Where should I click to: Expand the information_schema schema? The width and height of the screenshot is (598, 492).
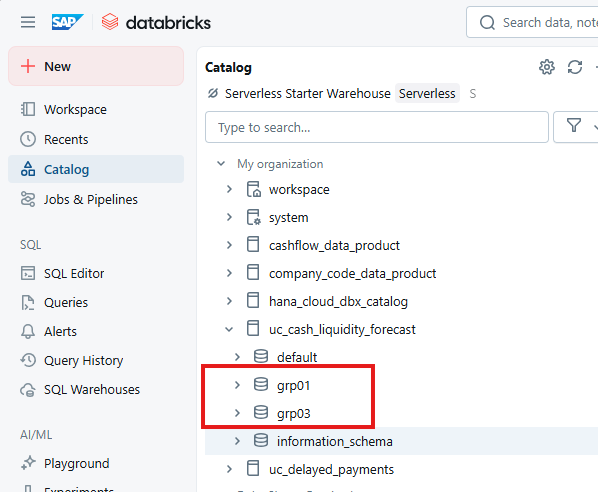[237, 441]
